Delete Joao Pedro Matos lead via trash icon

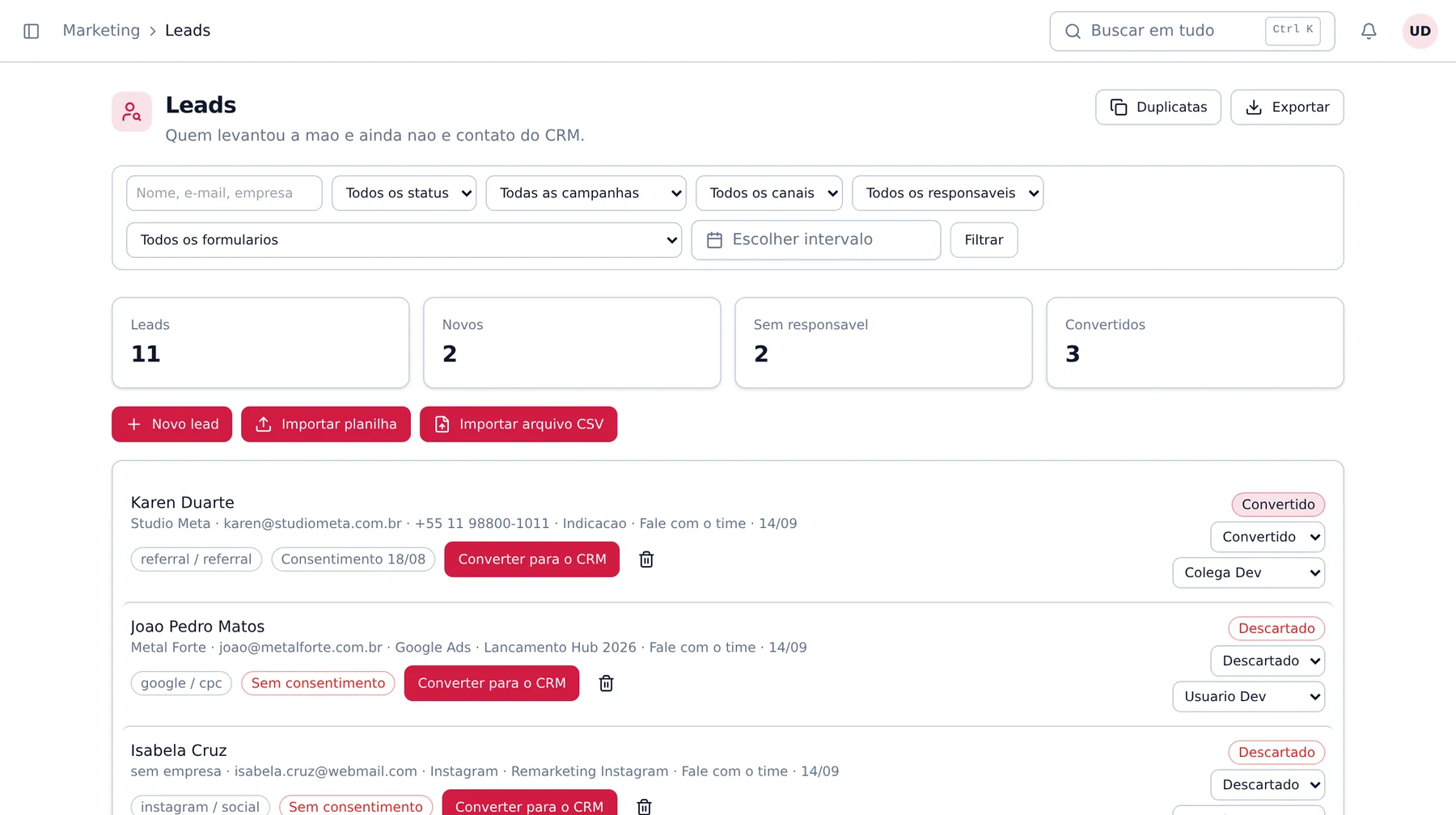click(x=606, y=683)
